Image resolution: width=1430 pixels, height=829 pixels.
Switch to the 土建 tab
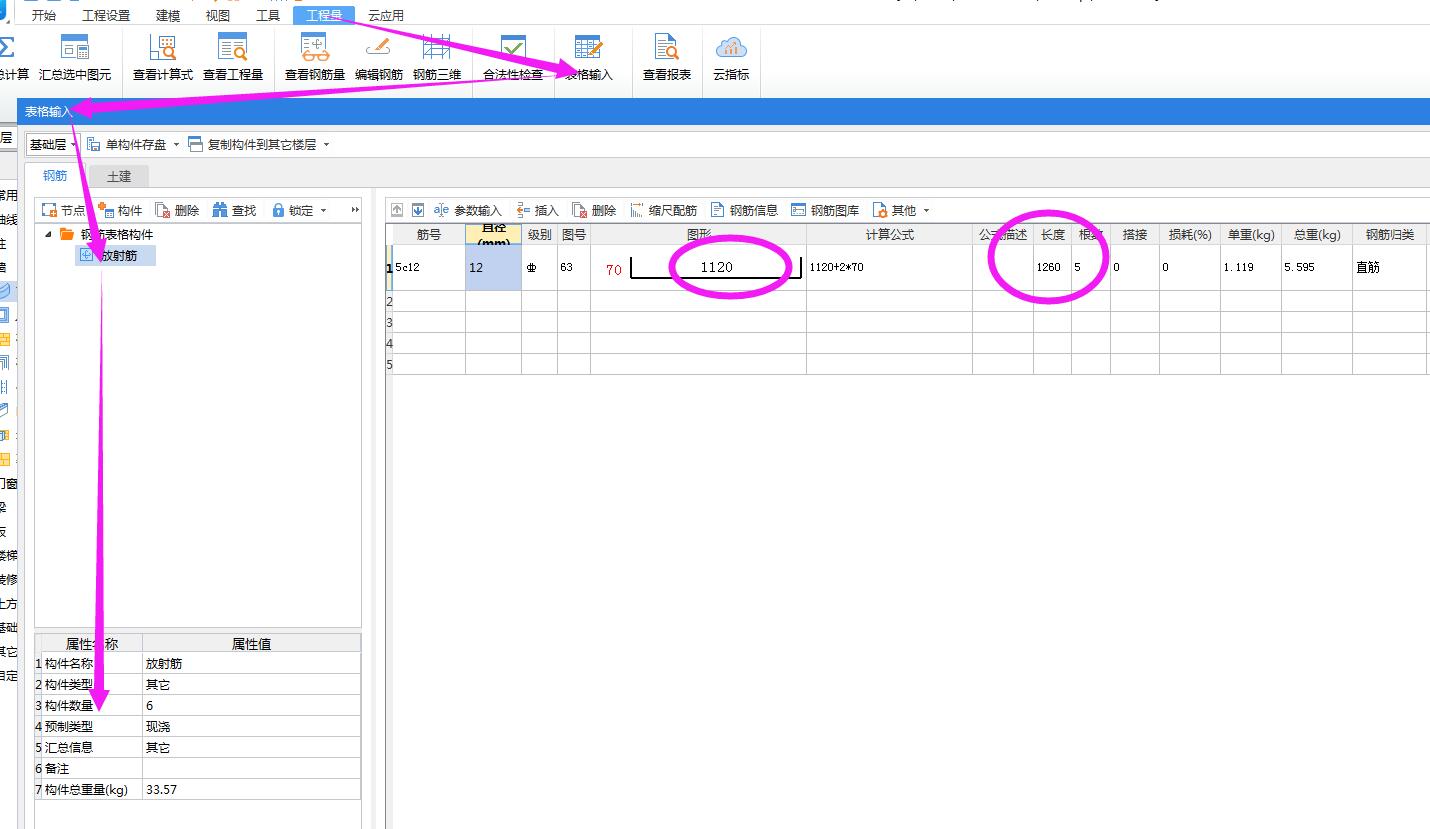click(119, 176)
